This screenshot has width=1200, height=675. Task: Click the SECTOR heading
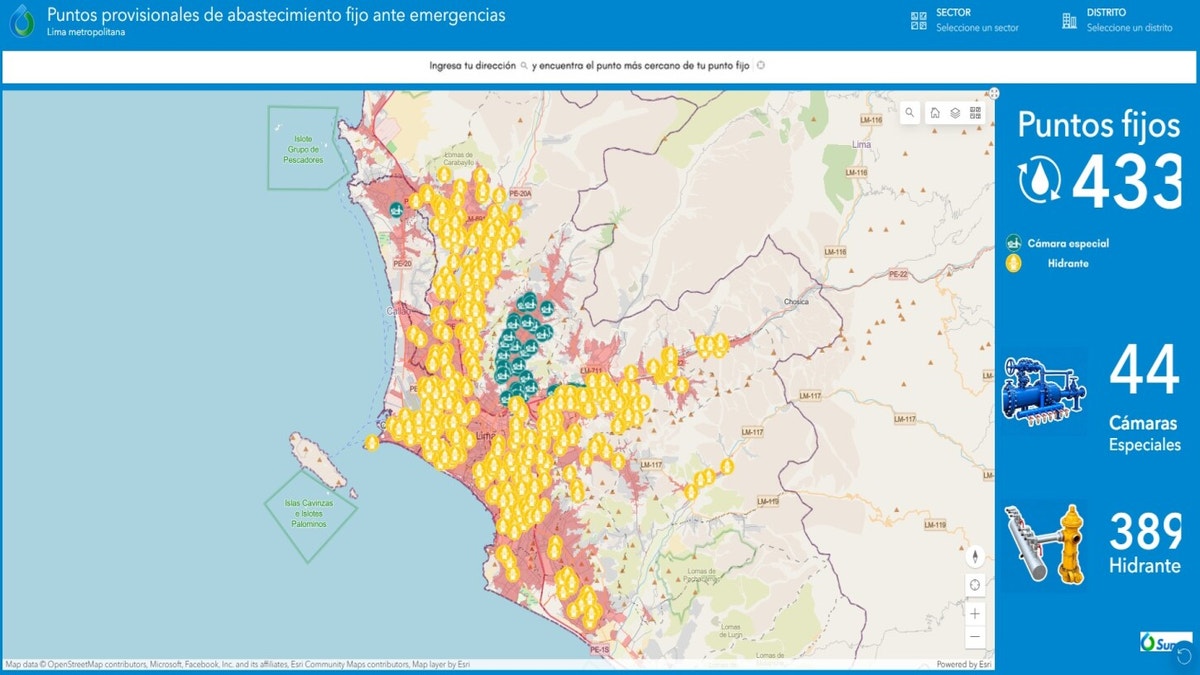click(x=953, y=13)
